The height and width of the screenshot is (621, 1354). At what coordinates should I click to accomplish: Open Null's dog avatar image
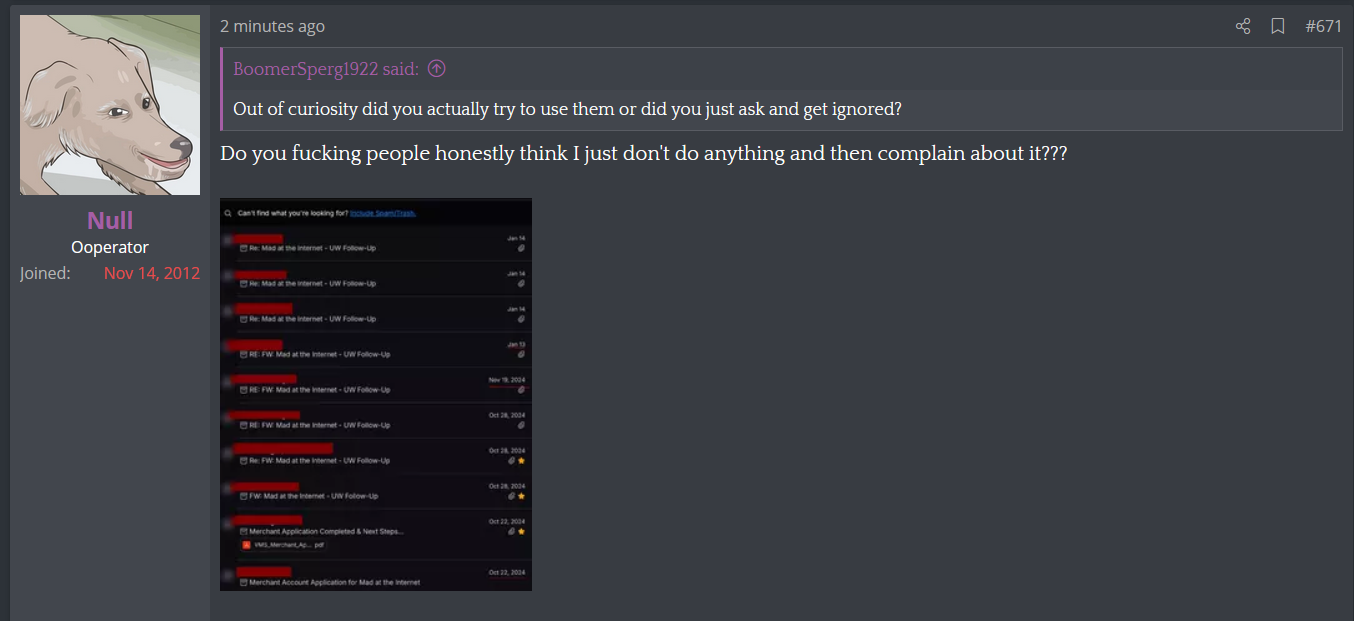(x=110, y=105)
